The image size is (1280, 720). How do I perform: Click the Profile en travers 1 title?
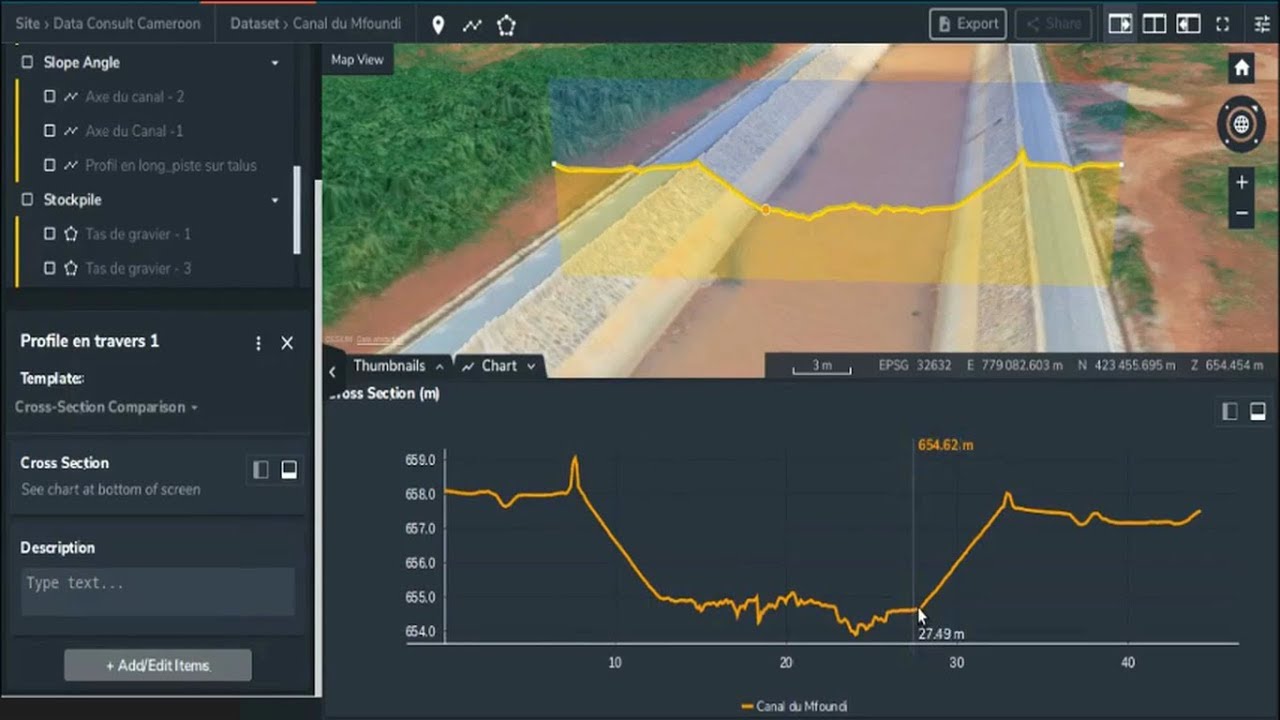(90, 341)
